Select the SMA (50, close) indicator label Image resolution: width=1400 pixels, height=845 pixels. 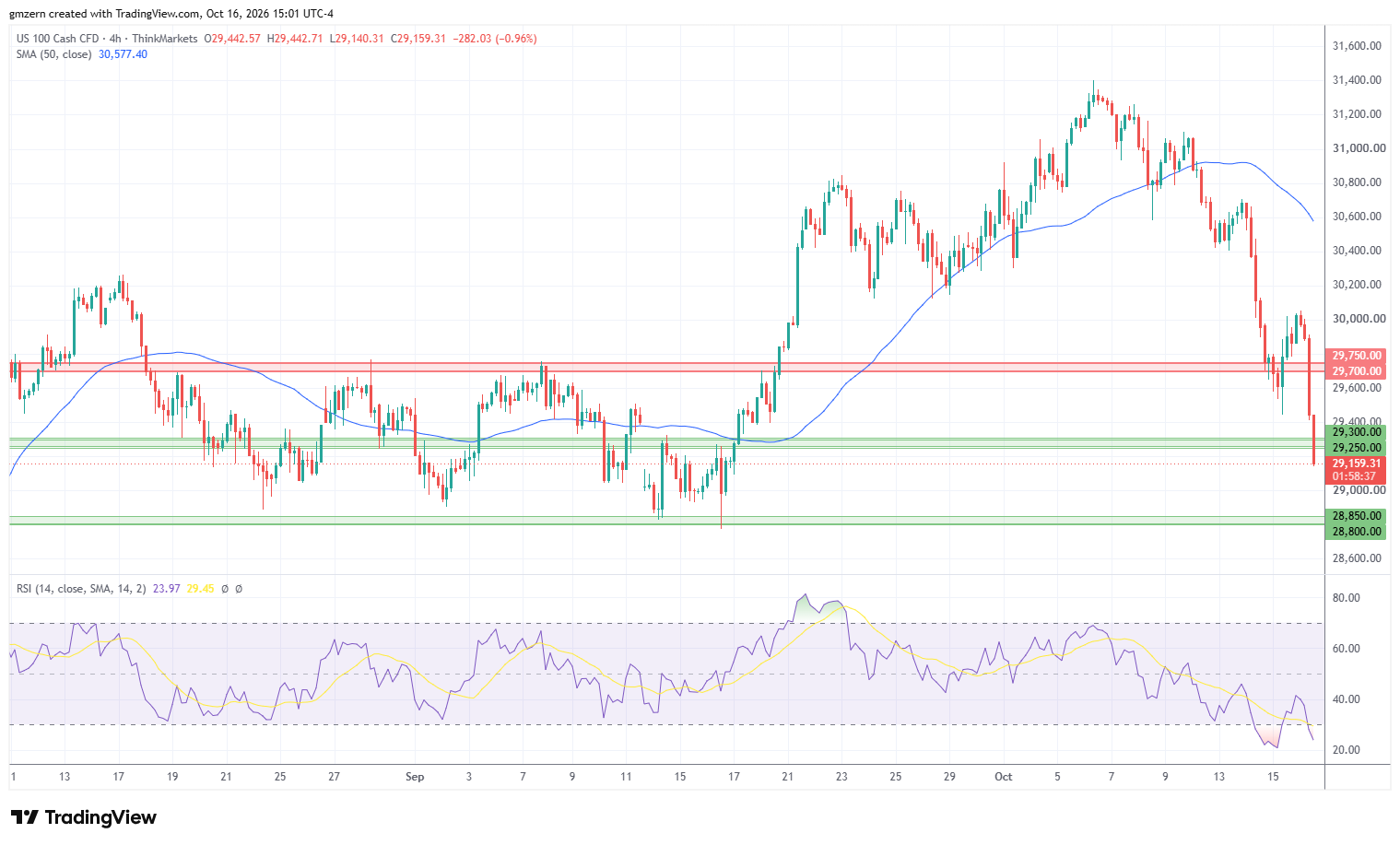(x=53, y=54)
